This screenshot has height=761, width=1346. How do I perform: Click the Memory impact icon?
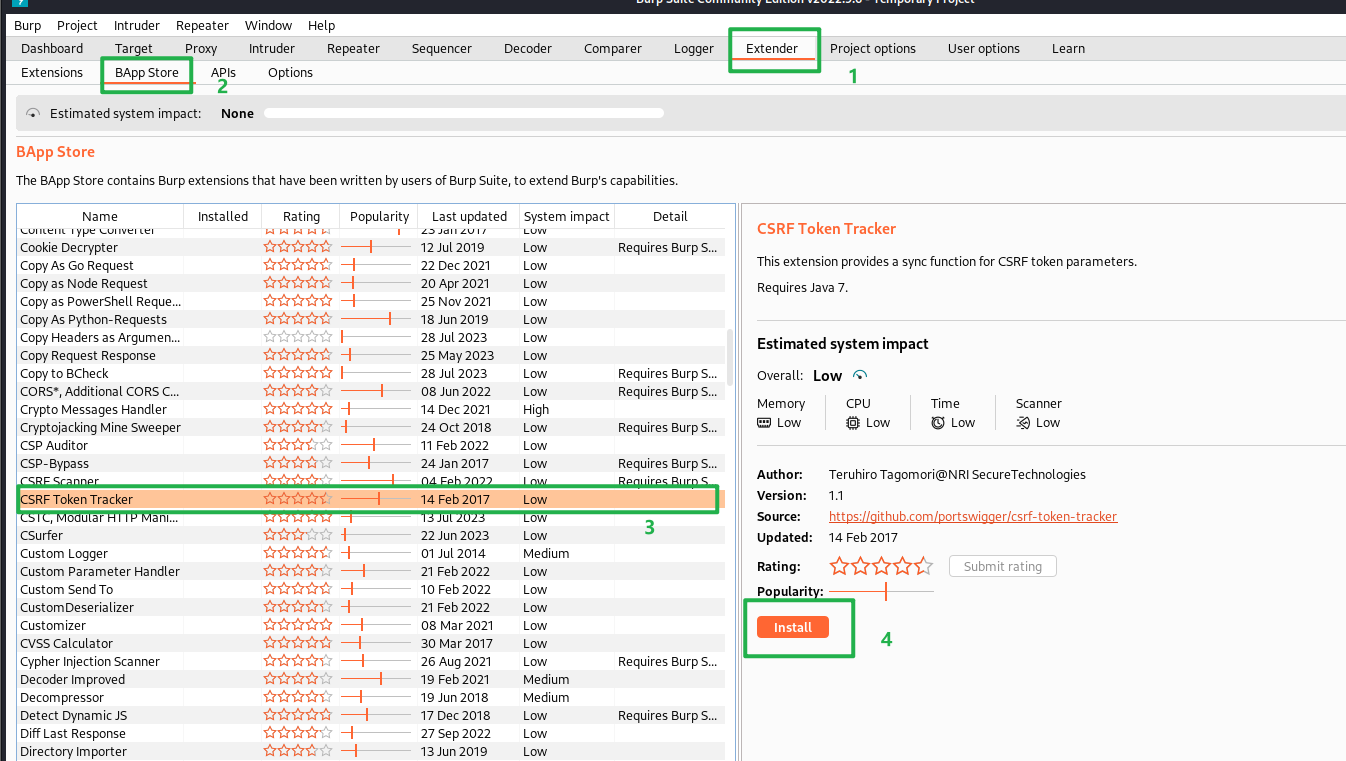click(765, 423)
